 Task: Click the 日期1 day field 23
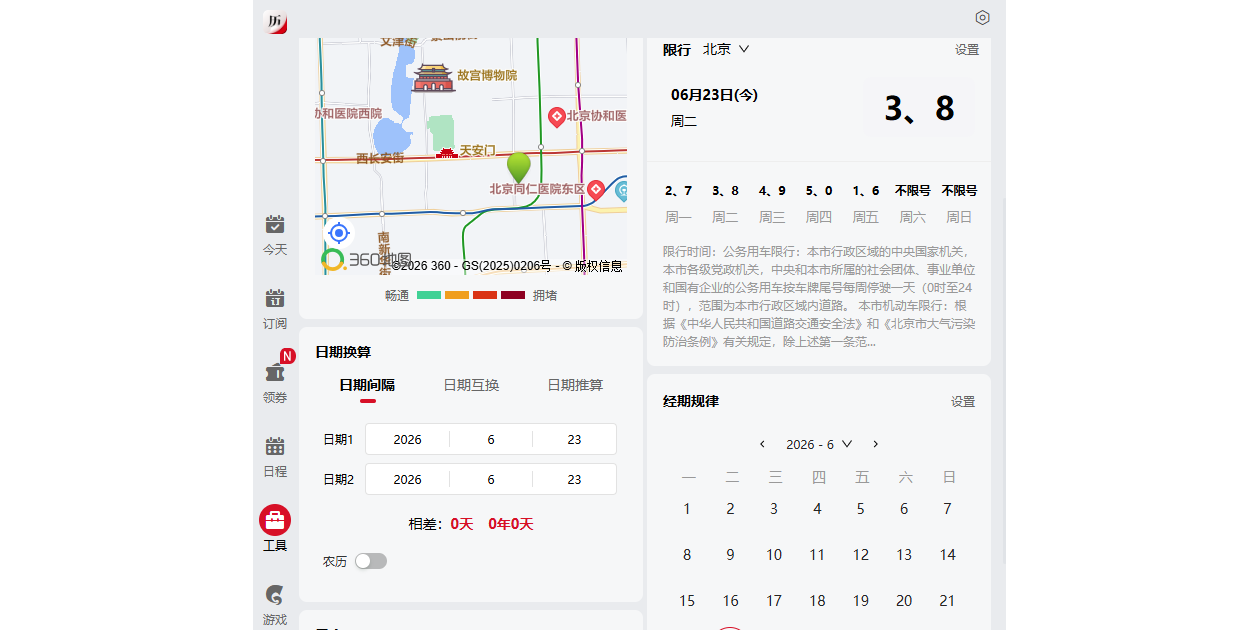click(574, 439)
